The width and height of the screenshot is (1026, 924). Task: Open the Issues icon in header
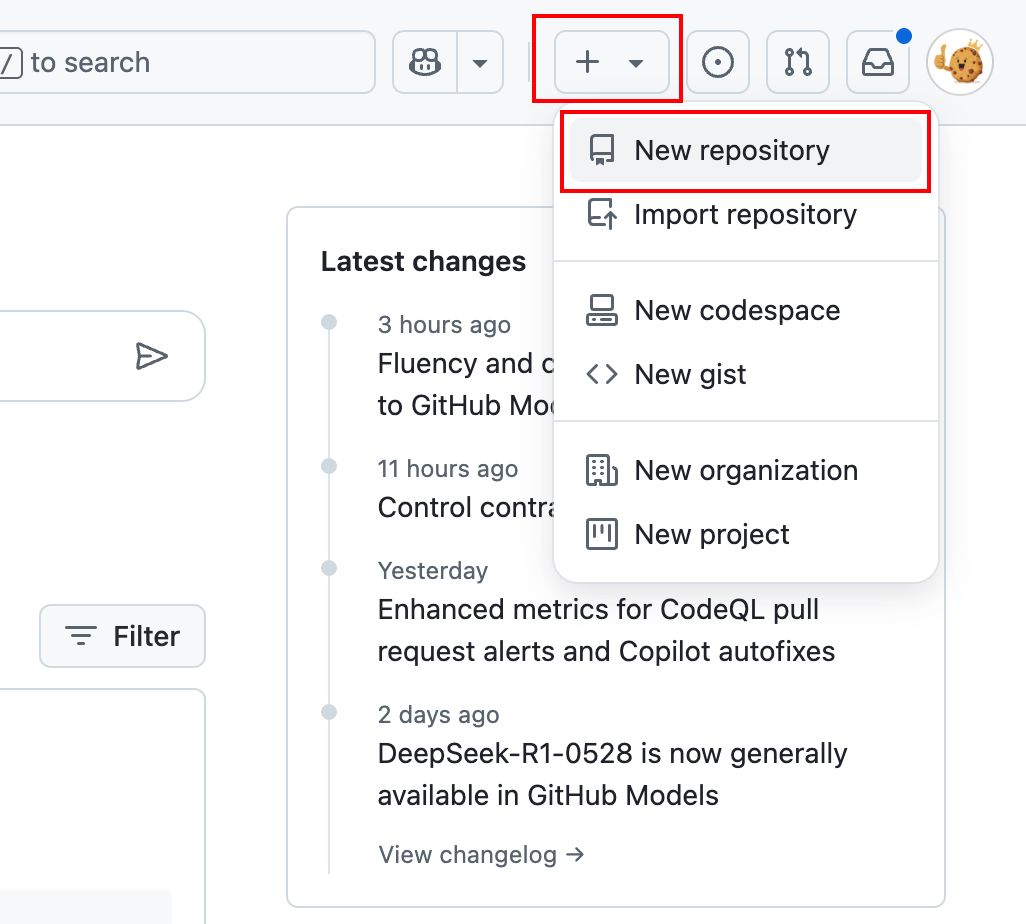click(718, 63)
